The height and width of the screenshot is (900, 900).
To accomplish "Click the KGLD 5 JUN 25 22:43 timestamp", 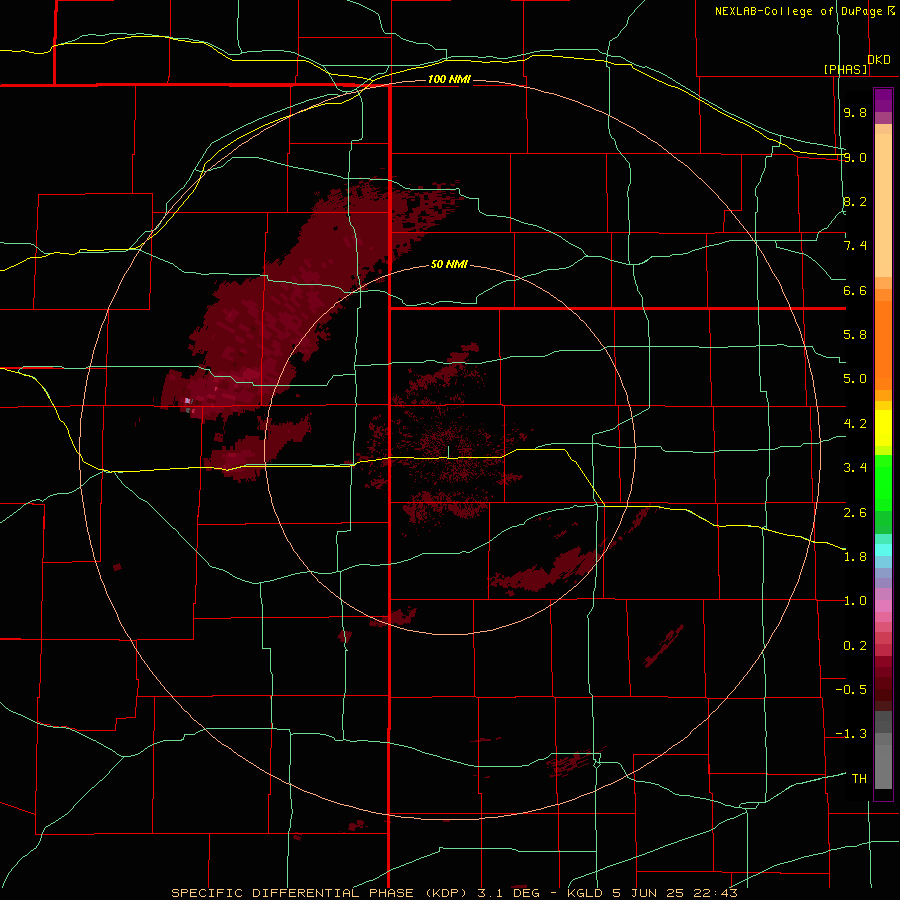I will [652, 893].
